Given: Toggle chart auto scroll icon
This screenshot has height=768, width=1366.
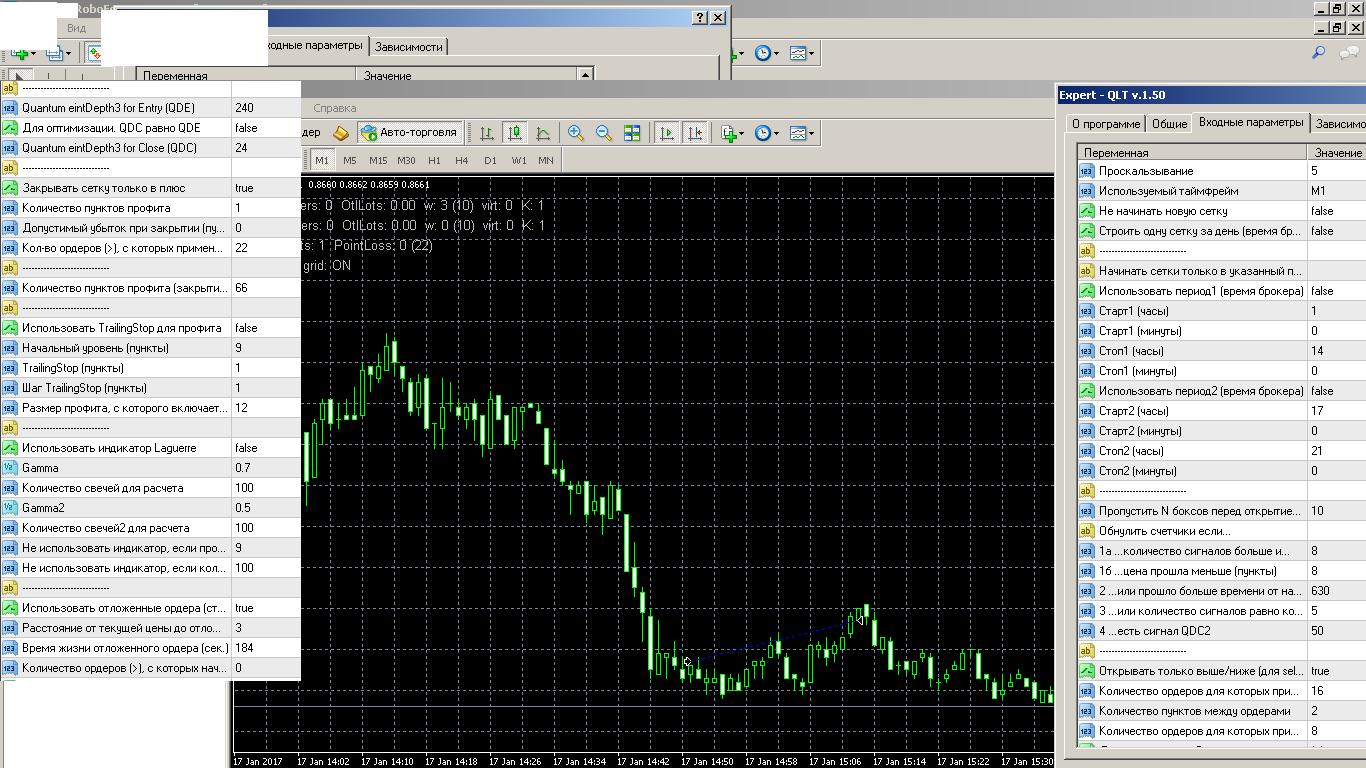Looking at the screenshot, I should coord(667,133).
